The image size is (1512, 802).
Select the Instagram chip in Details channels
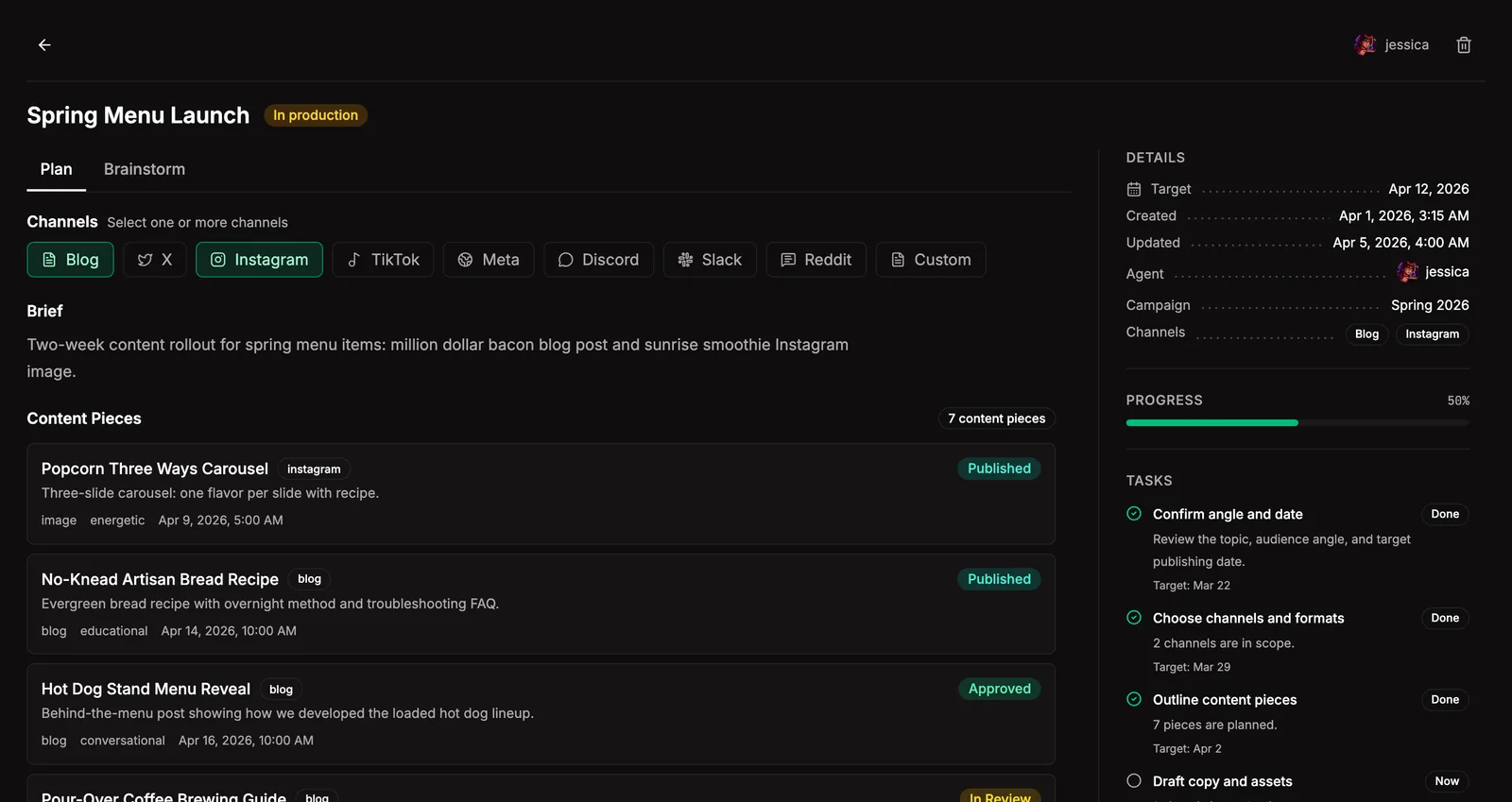pyautogui.click(x=1432, y=334)
